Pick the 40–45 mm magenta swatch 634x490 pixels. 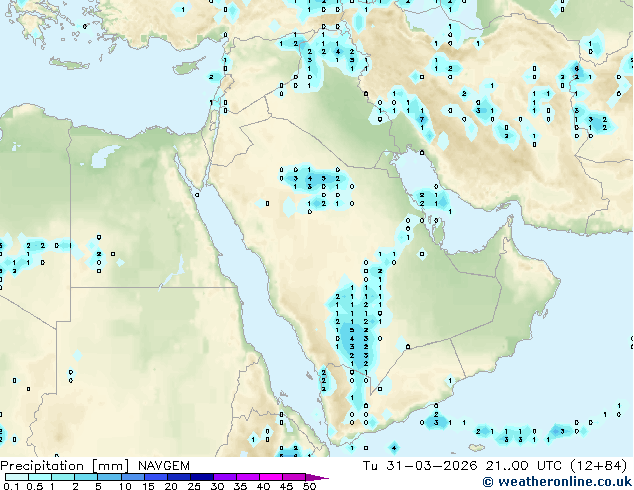coord(271,477)
